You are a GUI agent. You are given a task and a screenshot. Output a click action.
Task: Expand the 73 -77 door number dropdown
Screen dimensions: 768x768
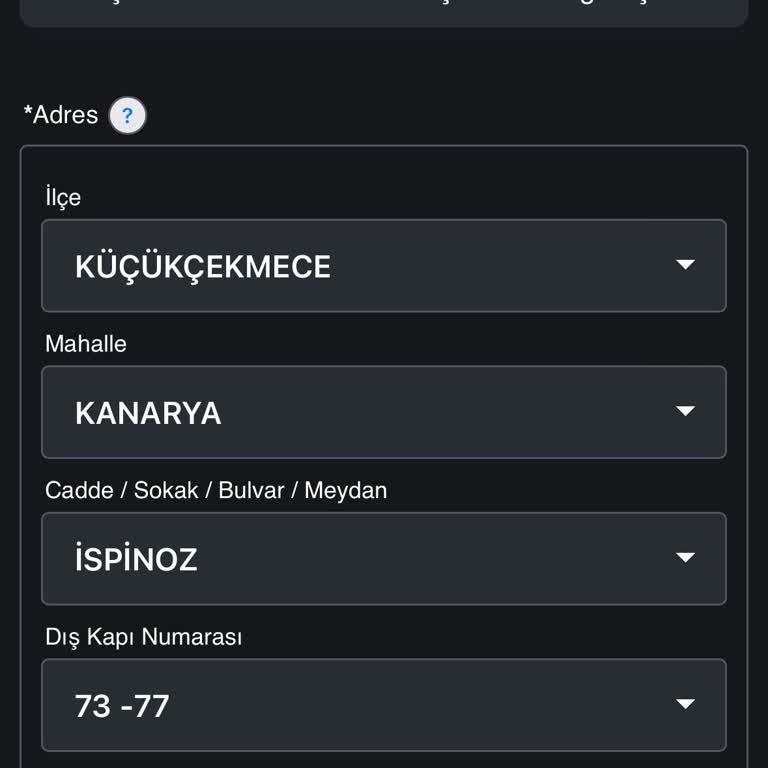coord(383,705)
